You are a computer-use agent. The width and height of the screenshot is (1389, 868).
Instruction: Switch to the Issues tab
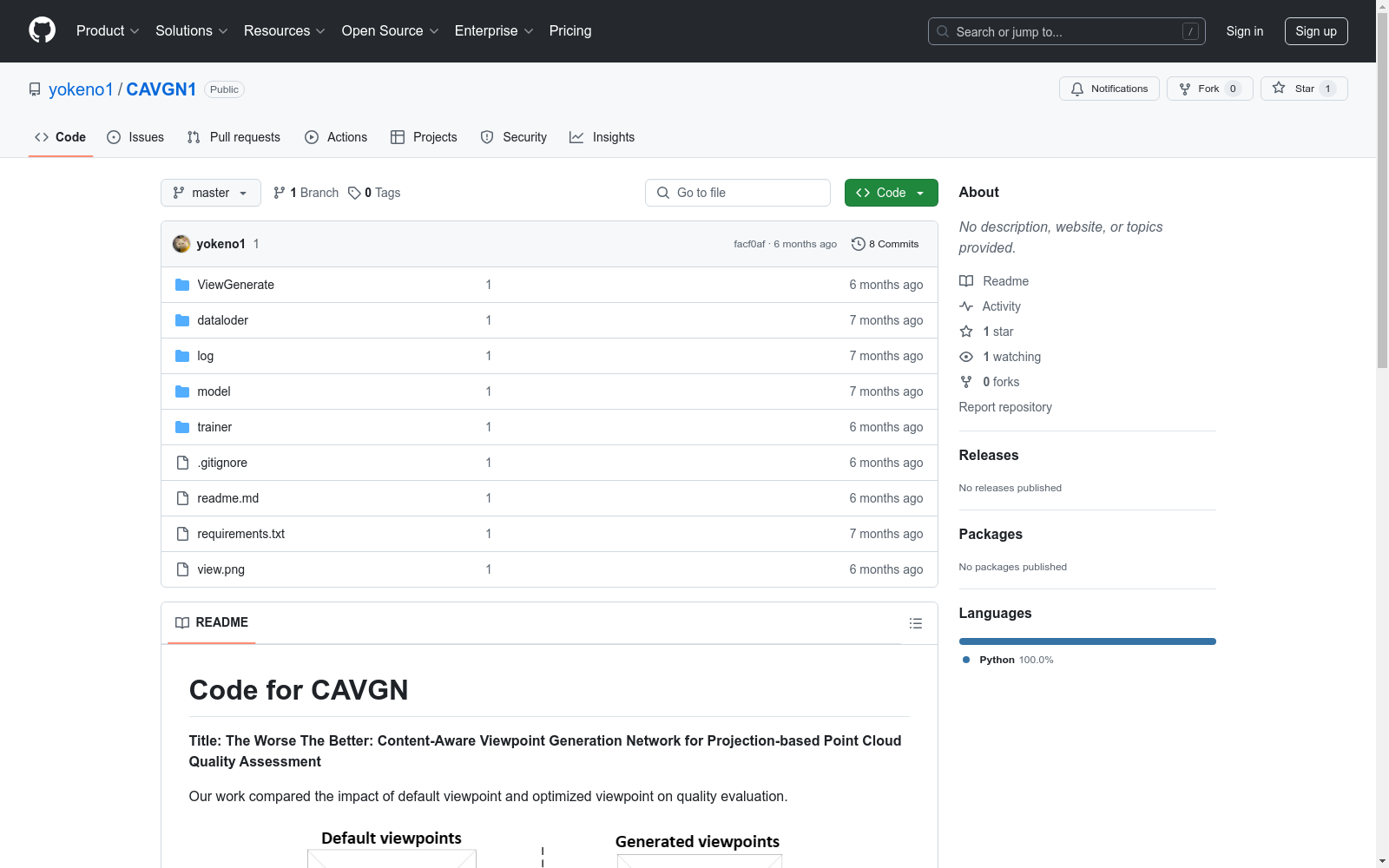[135, 137]
